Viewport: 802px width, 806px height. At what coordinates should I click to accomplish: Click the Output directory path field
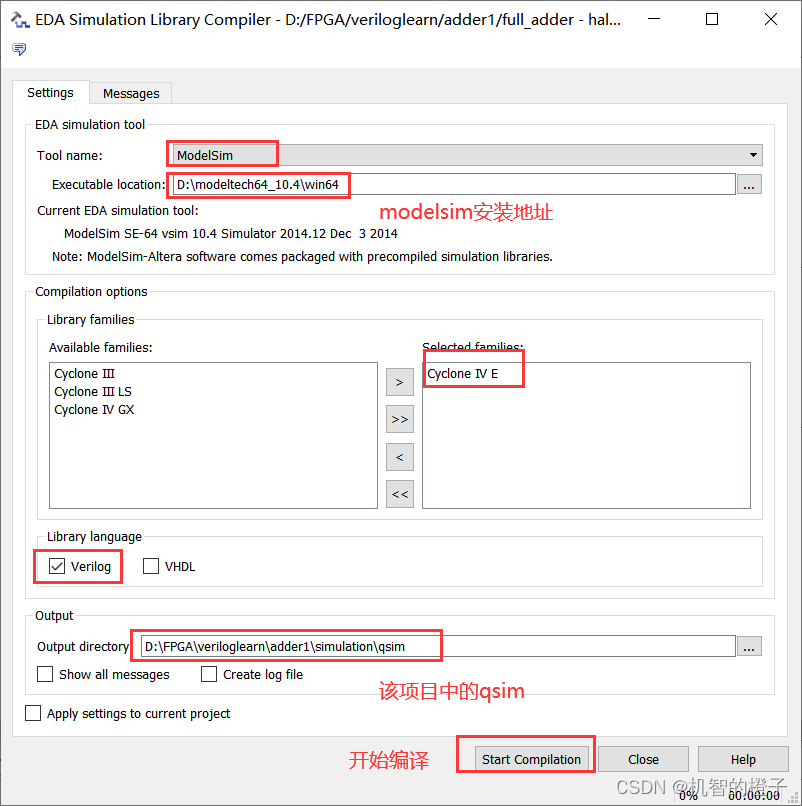[438, 646]
